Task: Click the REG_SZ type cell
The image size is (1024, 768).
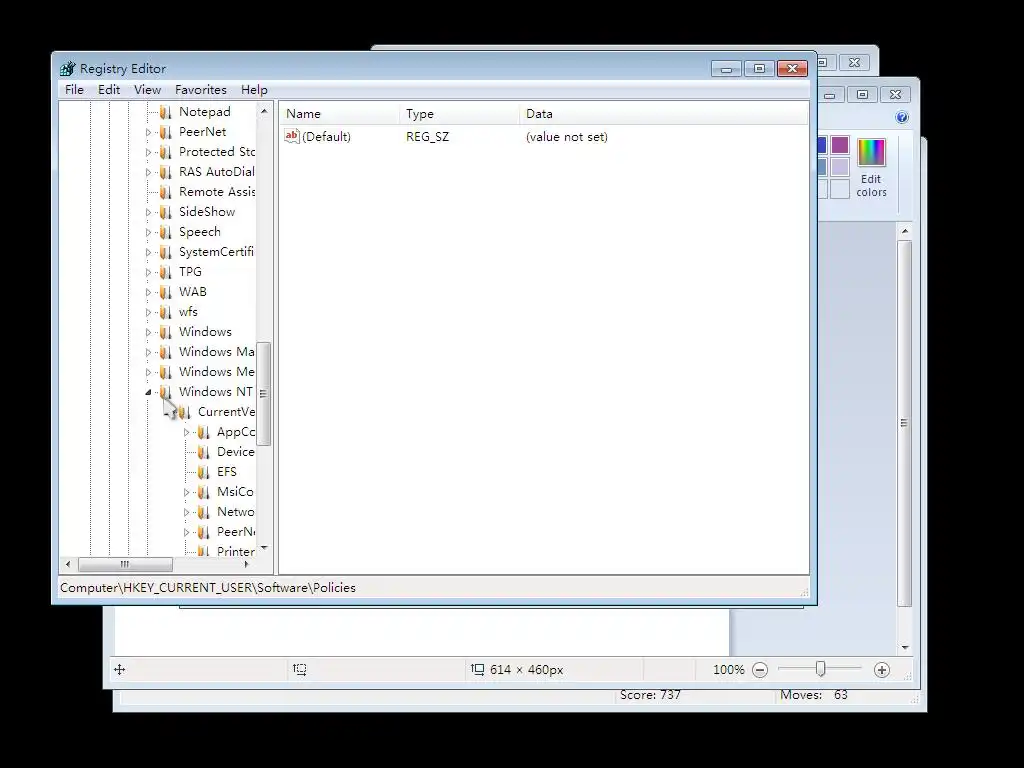Action: (x=428, y=136)
